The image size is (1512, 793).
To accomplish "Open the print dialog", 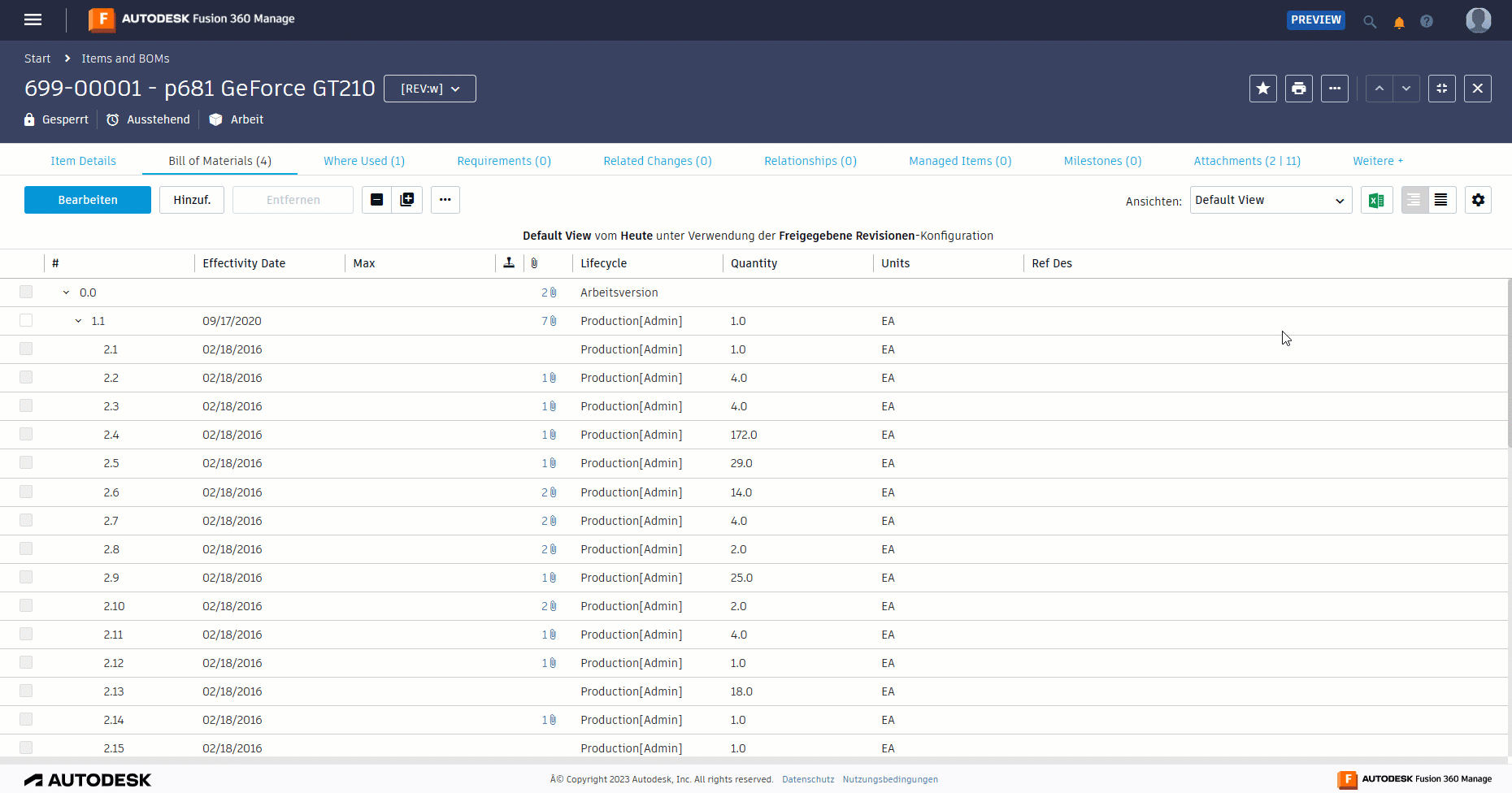I will (1298, 89).
